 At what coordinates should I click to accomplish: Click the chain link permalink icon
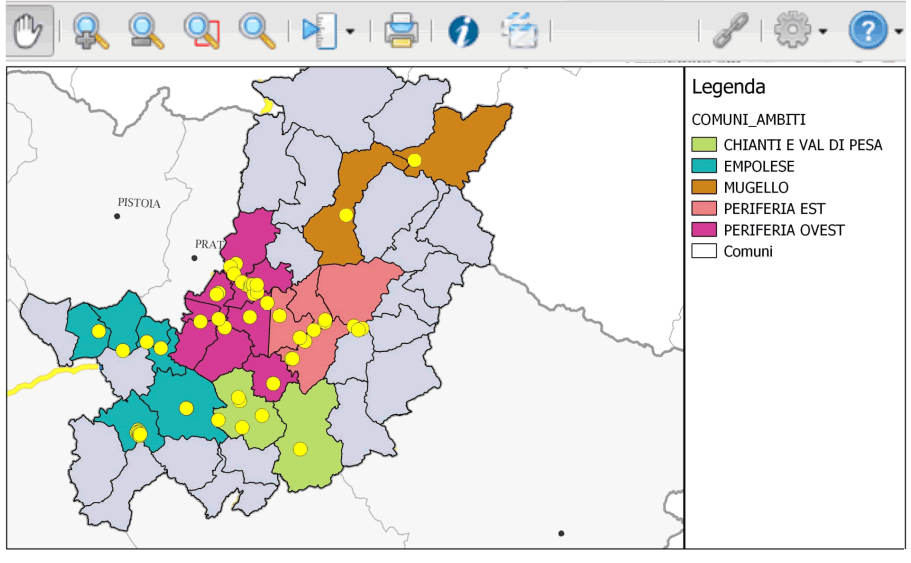point(730,32)
